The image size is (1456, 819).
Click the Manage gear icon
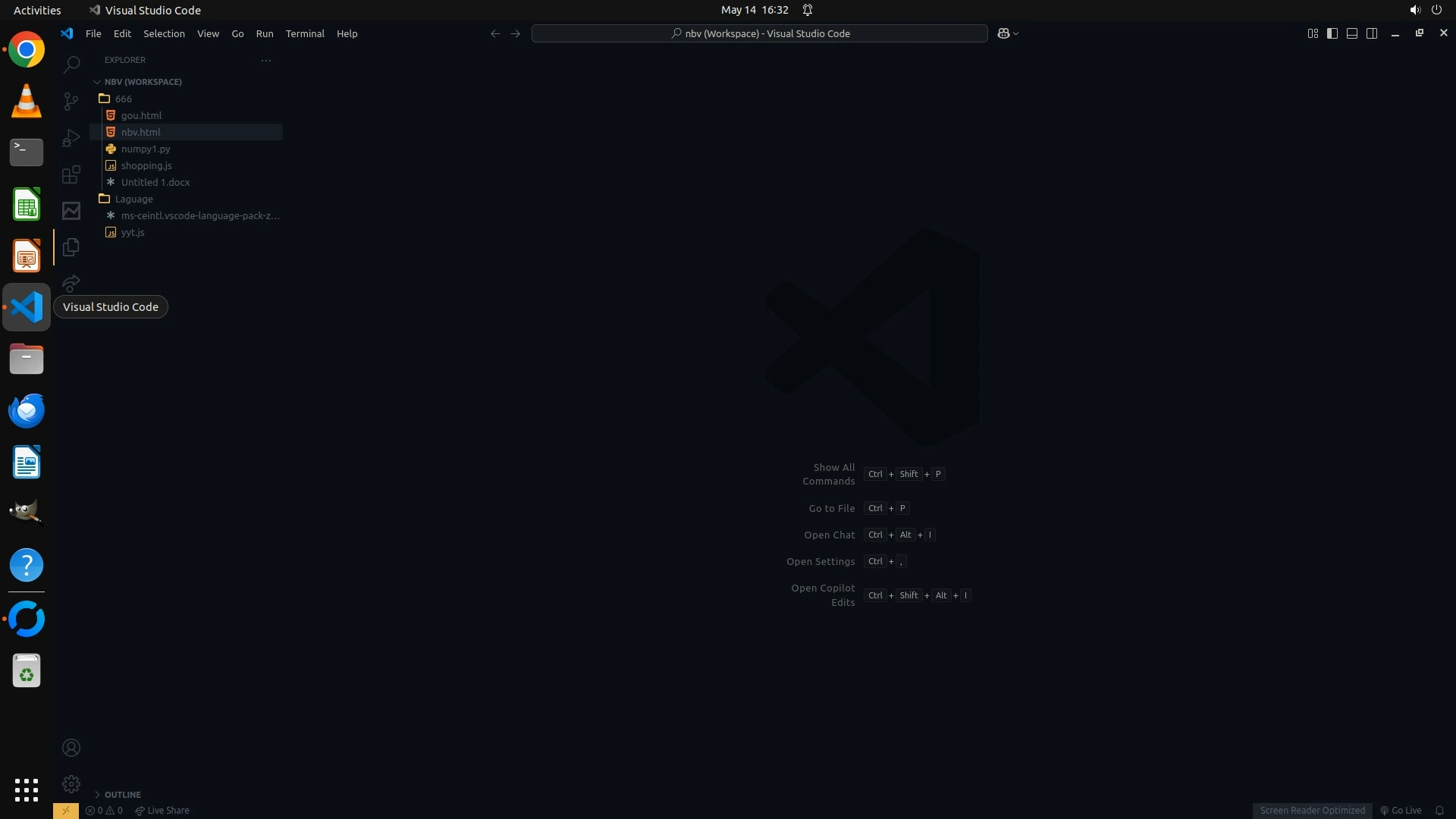[x=71, y=783]
